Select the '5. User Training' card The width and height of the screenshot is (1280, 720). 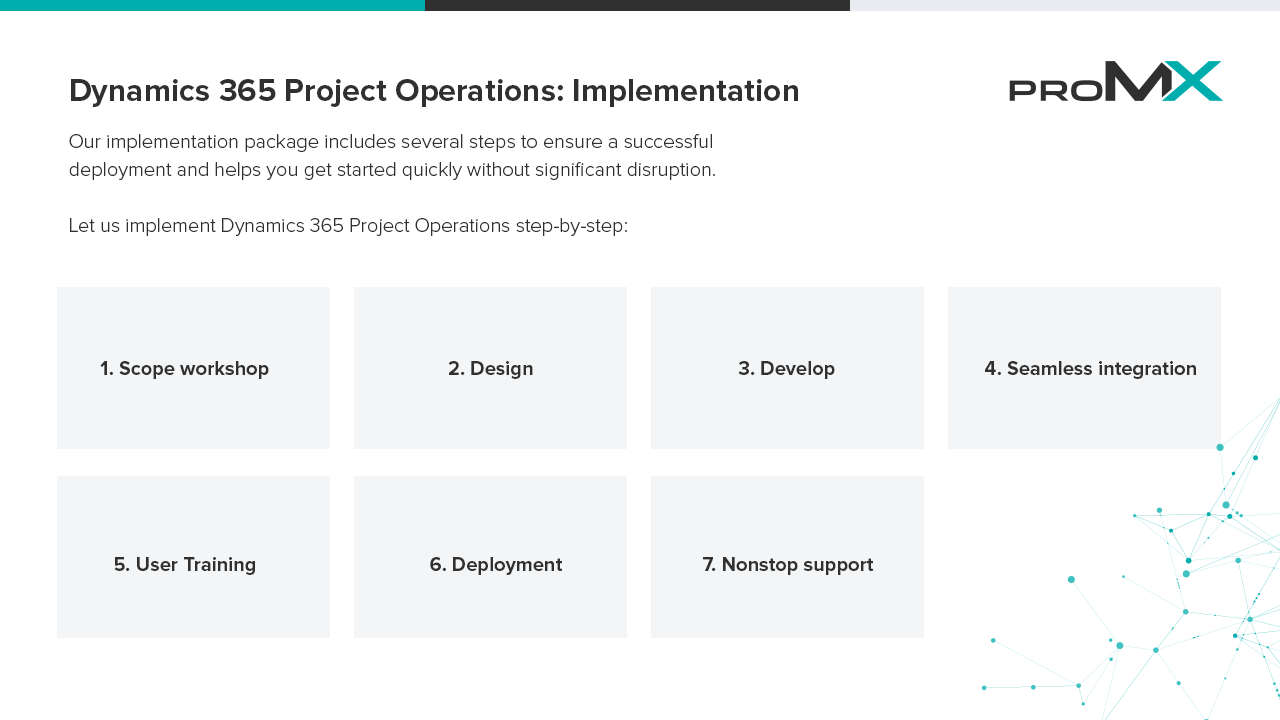[193, 557]
